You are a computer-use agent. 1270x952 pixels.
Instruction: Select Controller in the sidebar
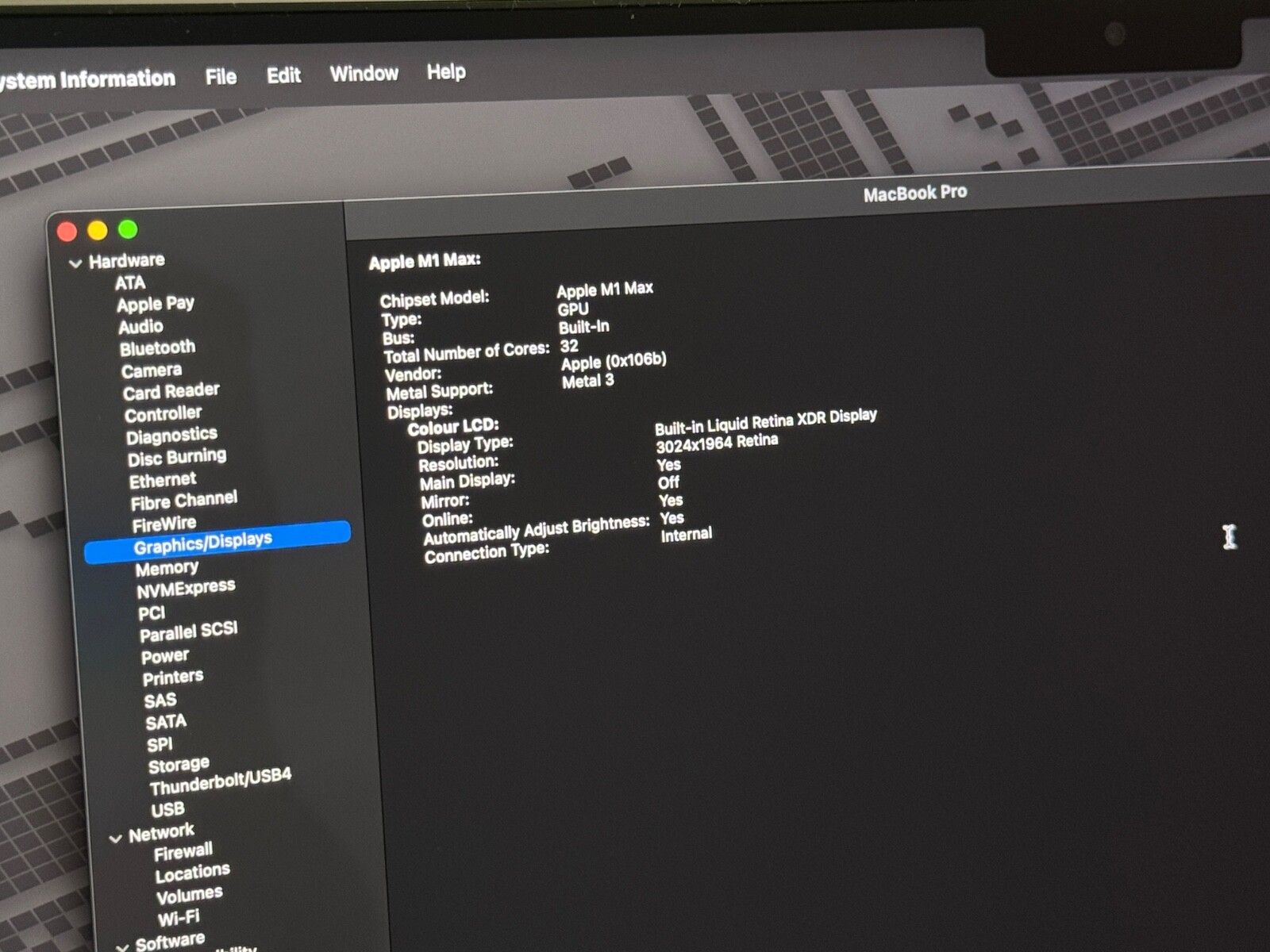coord(163,414)
